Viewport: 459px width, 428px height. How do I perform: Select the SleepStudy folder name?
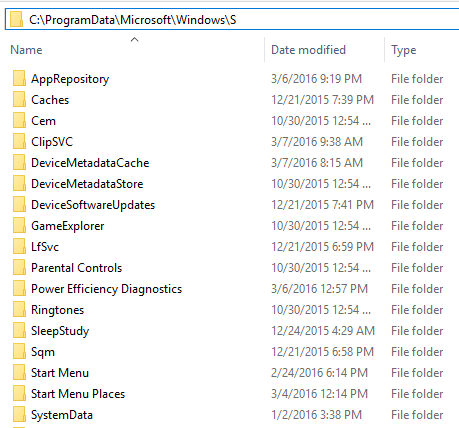click(60, 331)
